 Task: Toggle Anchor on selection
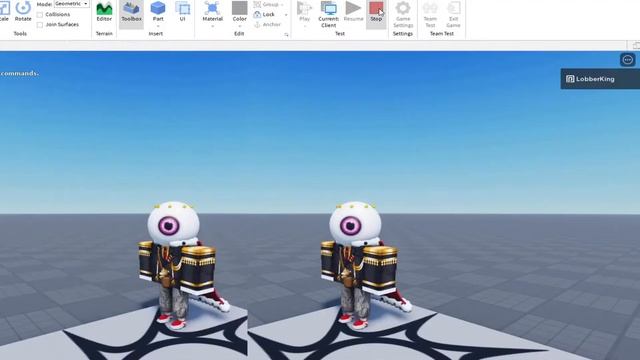click(x=267, y=24)
